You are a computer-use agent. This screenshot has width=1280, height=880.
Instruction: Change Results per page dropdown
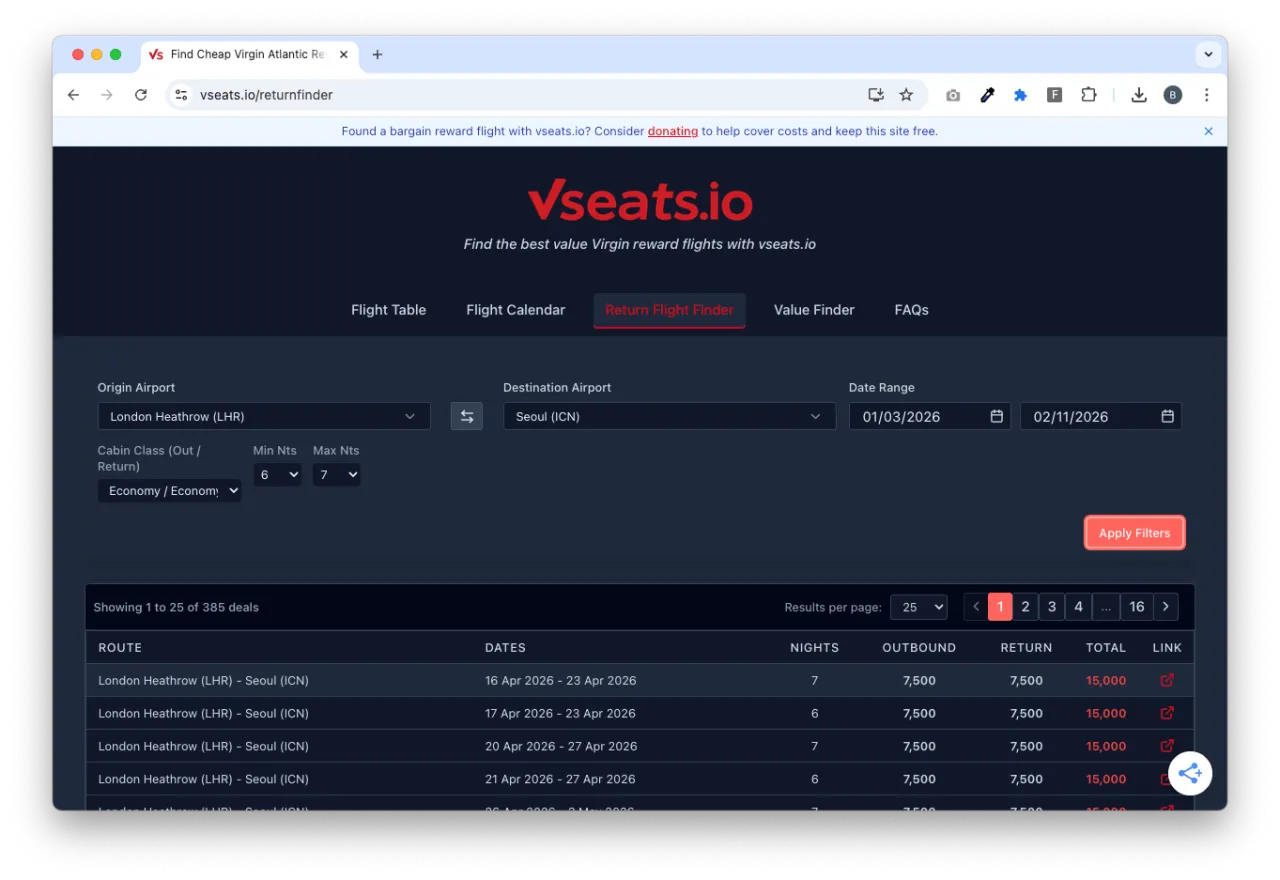[x=918, y=607]
